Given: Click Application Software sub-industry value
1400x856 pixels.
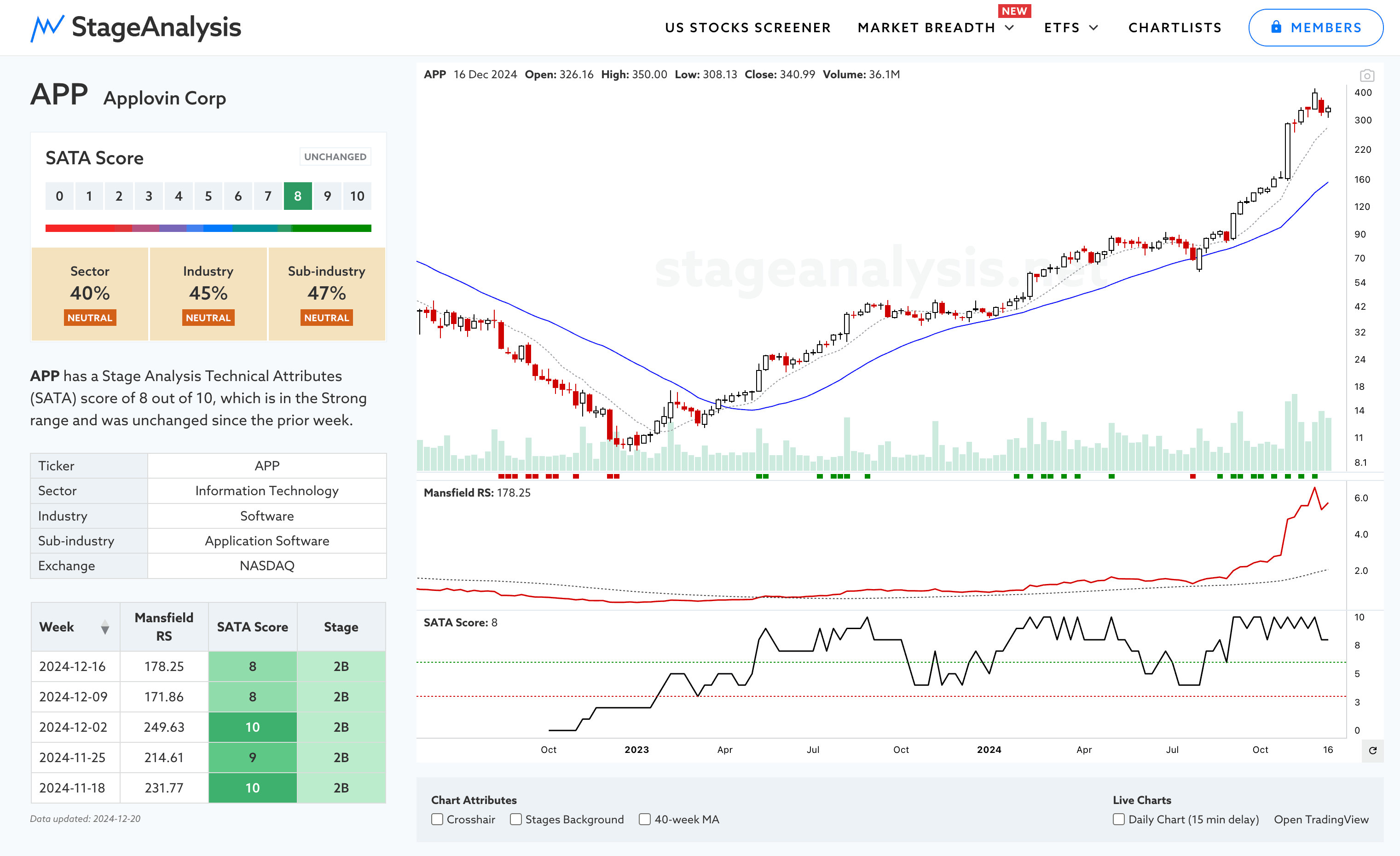Looking at the screenshot, I should (x=267, y=541).
